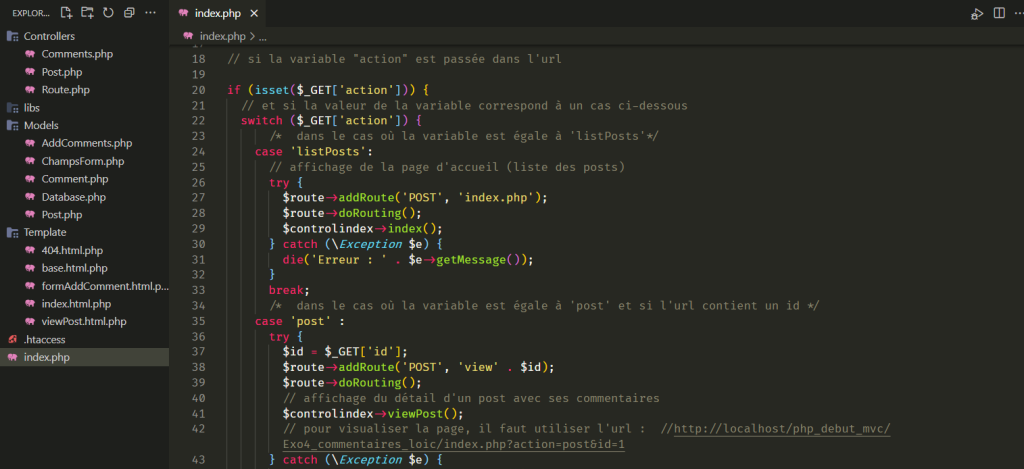Open Route.php in the Controllers folder
Screen dimensions: 1024x469
(65, 90)
